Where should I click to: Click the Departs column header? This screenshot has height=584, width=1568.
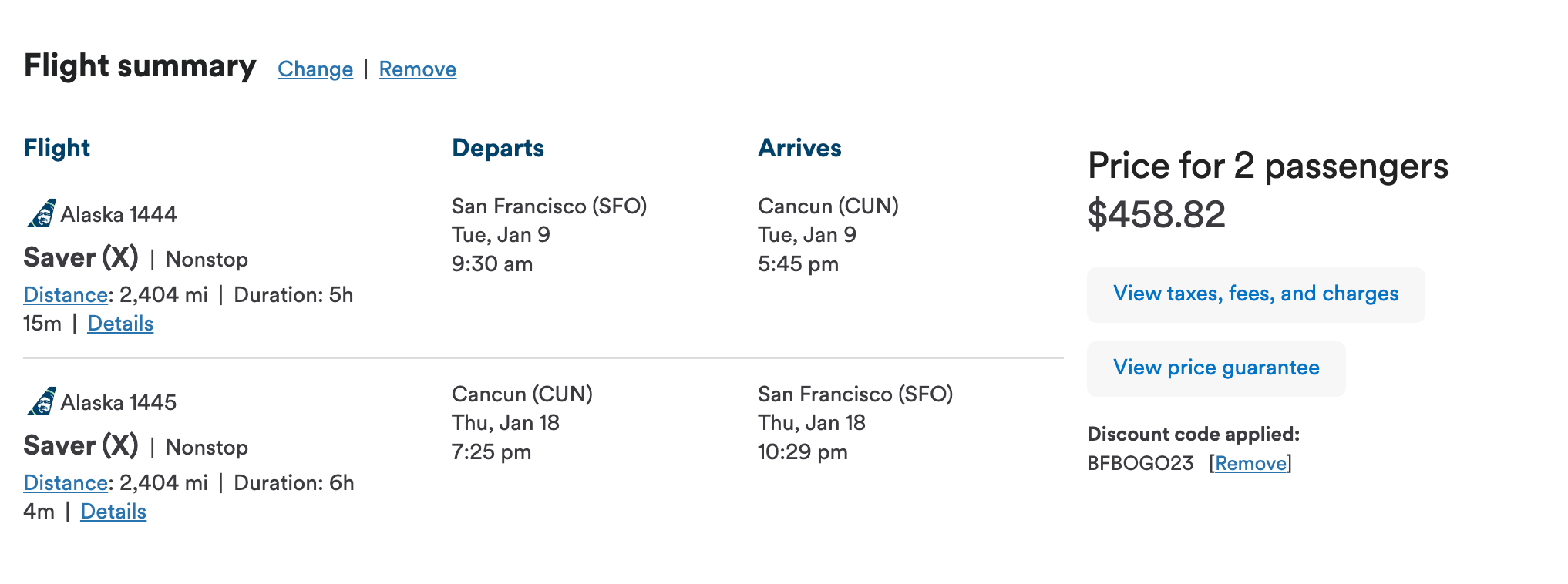pos(498,147)
